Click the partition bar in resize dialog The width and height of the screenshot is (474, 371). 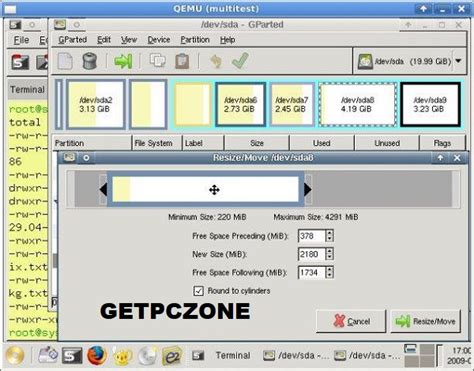(205, 189)
